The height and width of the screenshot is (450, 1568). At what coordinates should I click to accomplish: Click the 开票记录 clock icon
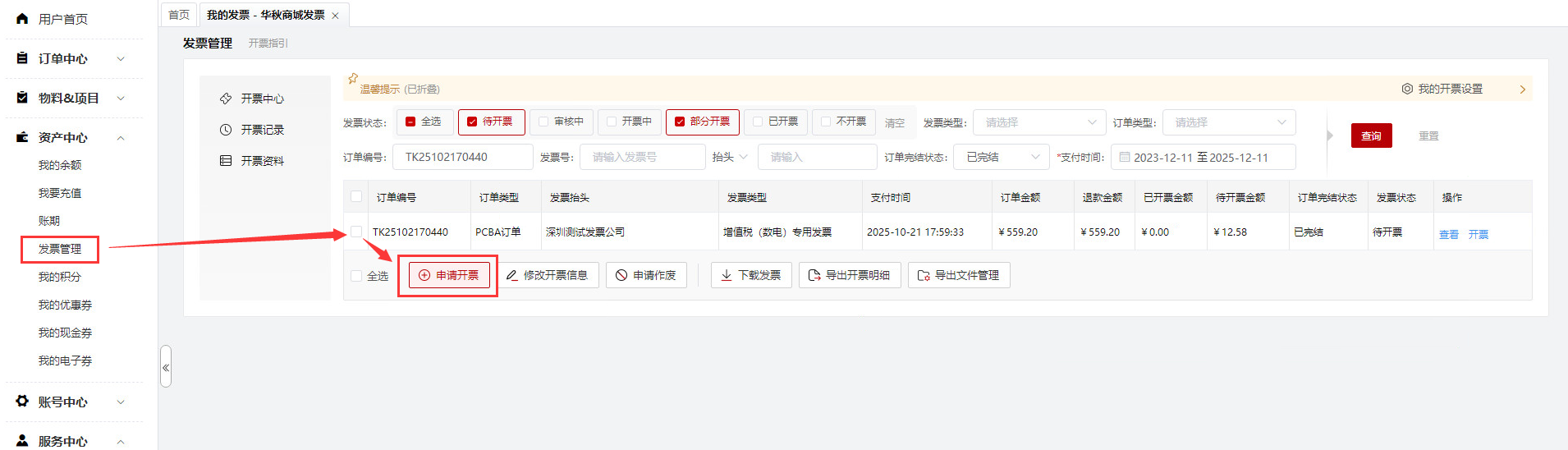(x=226, y=130)
